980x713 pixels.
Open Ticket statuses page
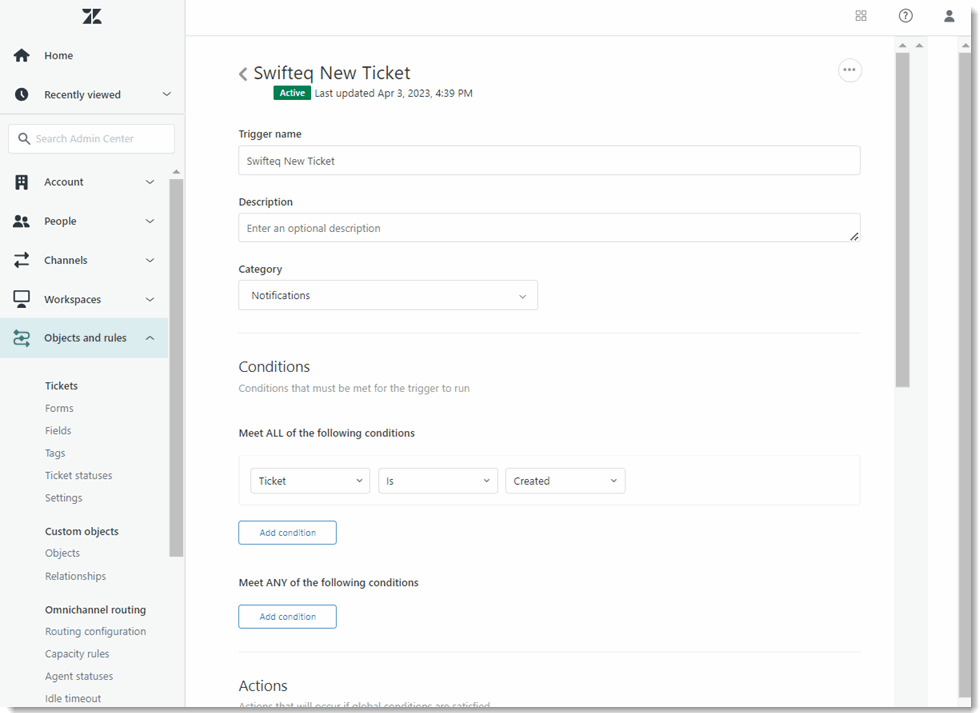click(79, 476)
